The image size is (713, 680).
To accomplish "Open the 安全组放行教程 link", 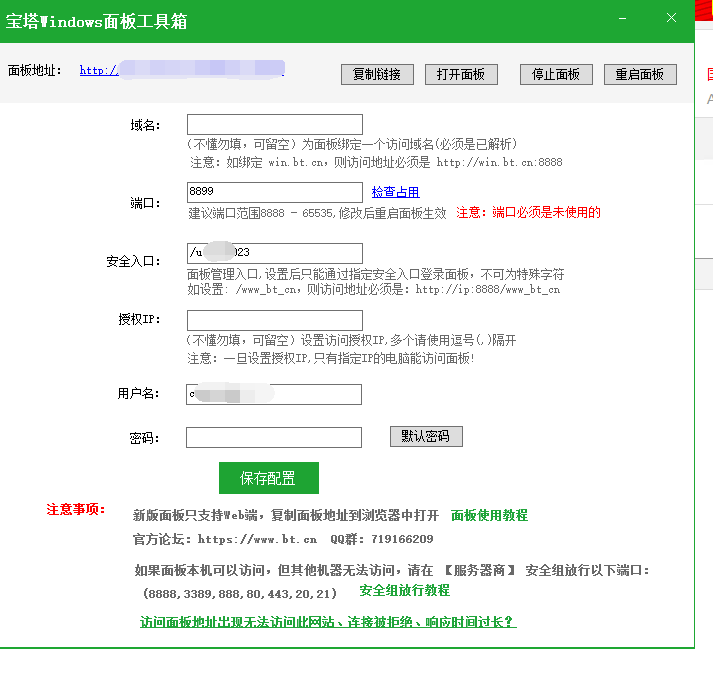I will point(405,590).
